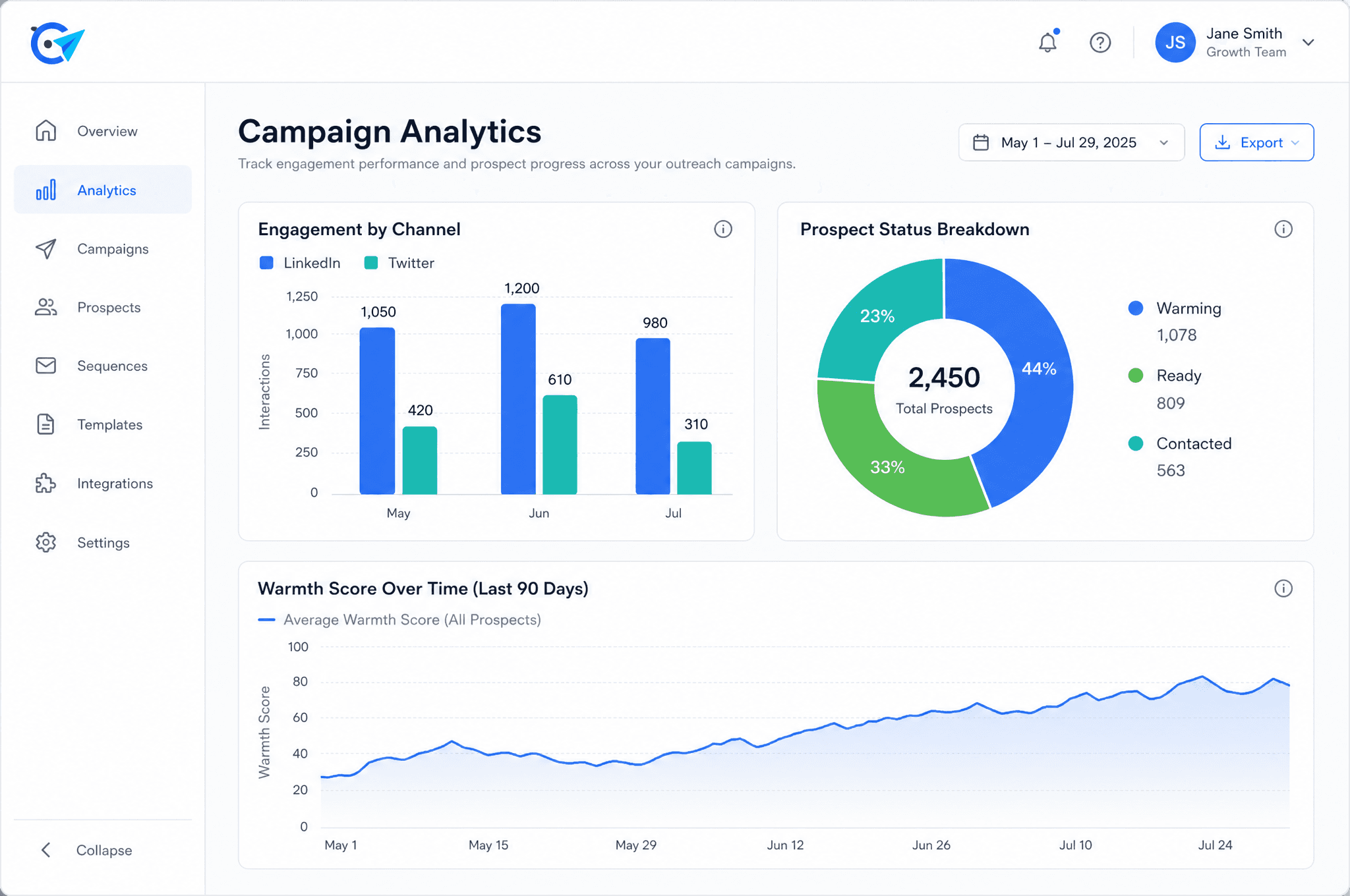Viewport: 1350px width, 896px height.
Task: Click the Jun LinkedIn bar labeled 1,200
Action: [518, 399]
